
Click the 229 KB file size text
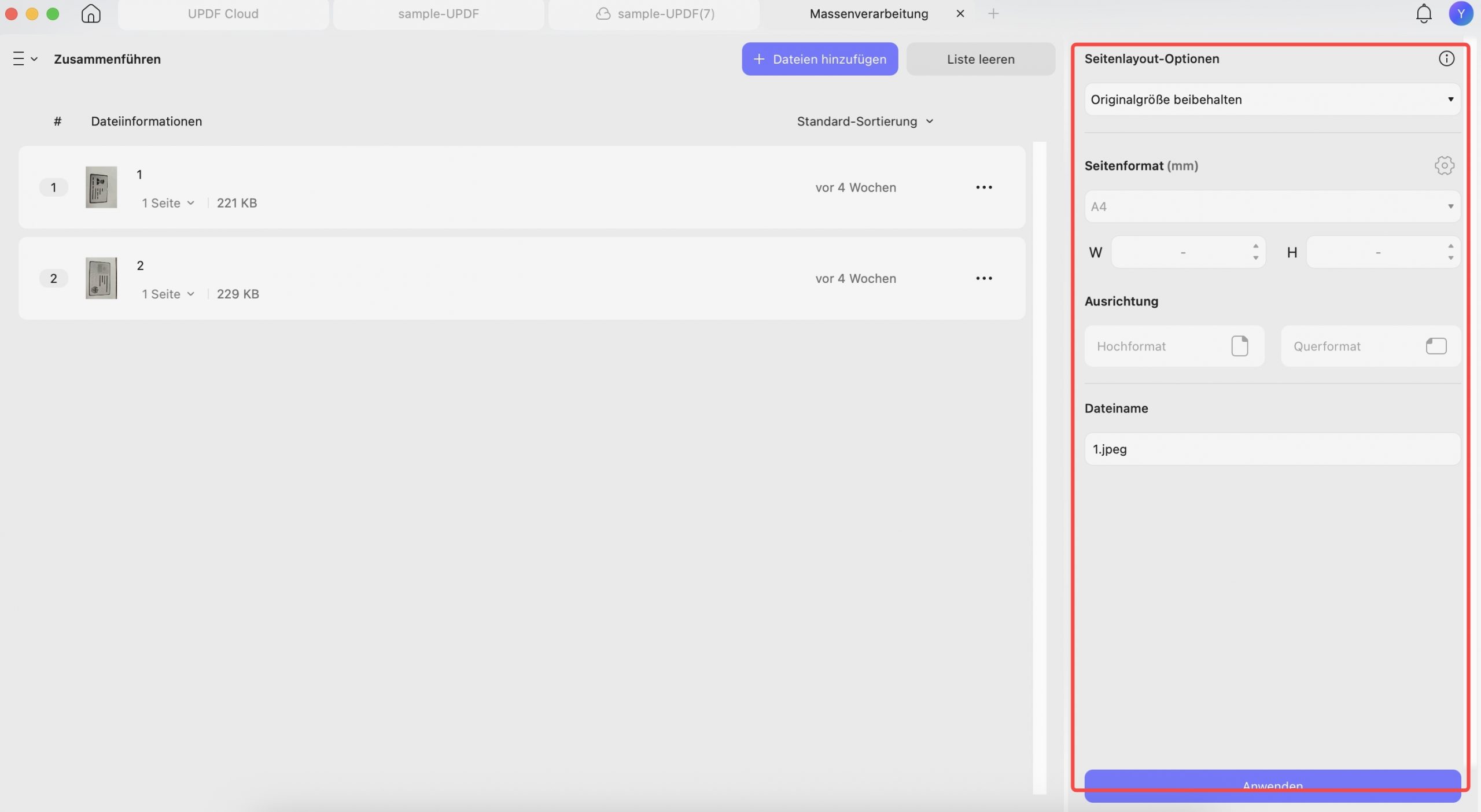[238, 294]
